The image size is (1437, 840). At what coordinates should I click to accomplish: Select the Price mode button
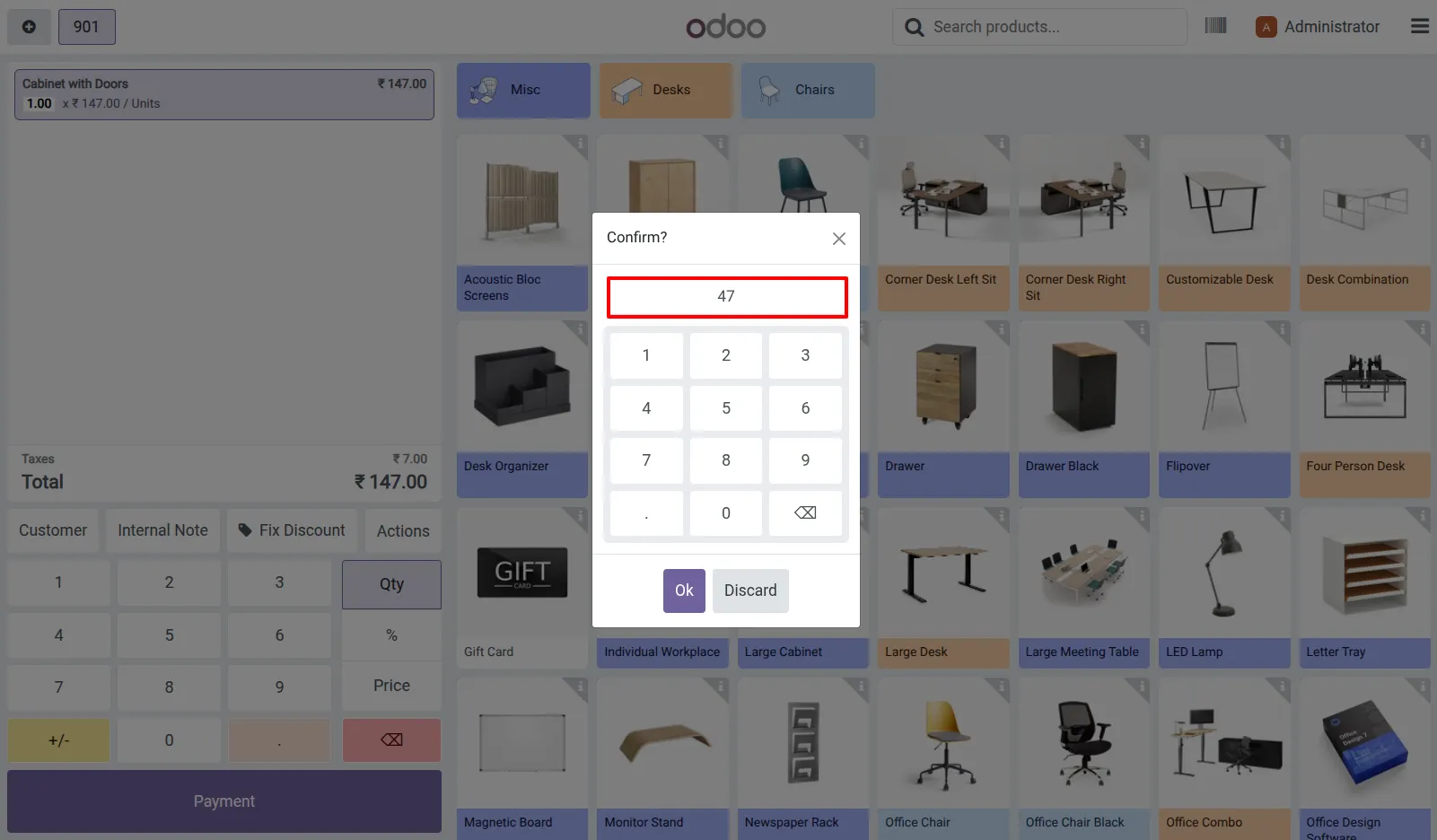[x=391, y=686]
